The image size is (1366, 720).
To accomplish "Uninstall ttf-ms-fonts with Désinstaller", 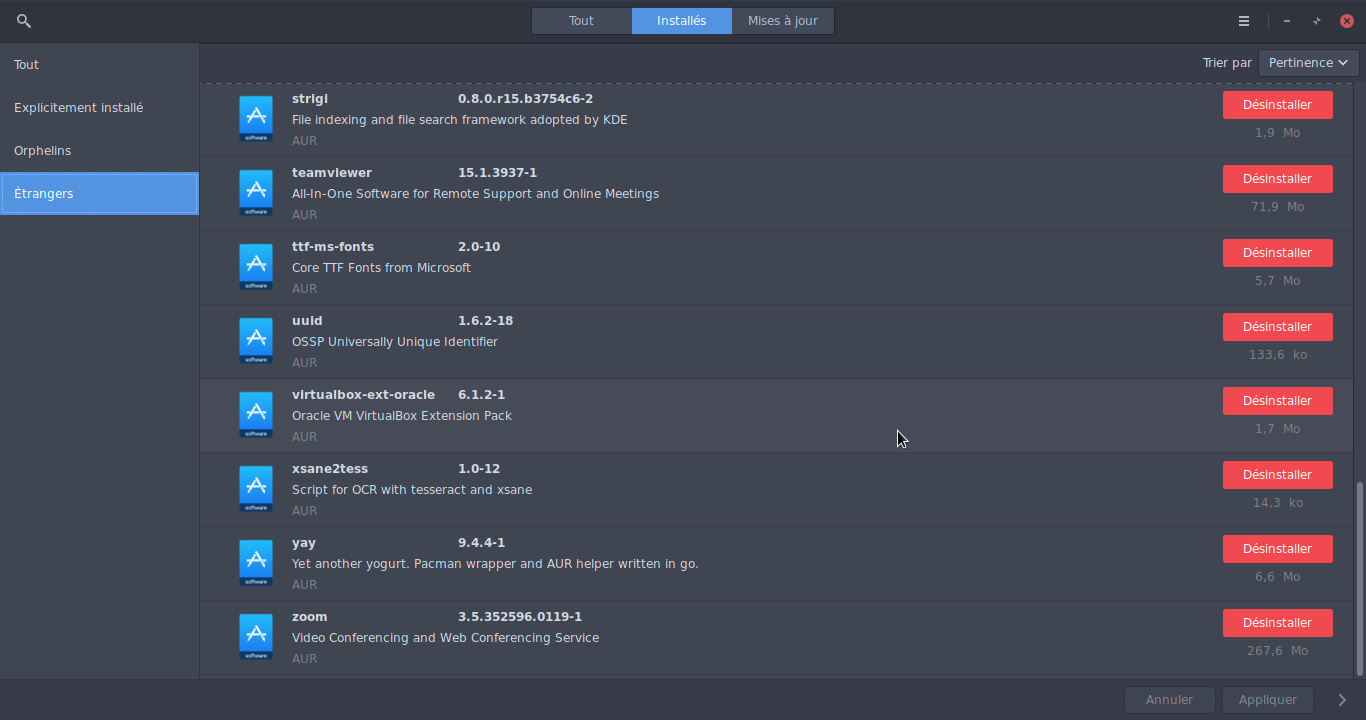I will coord(1278,253).
